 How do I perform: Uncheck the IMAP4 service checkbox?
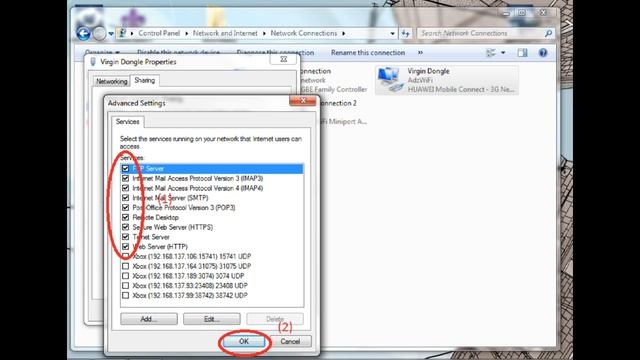click(125, 188)
